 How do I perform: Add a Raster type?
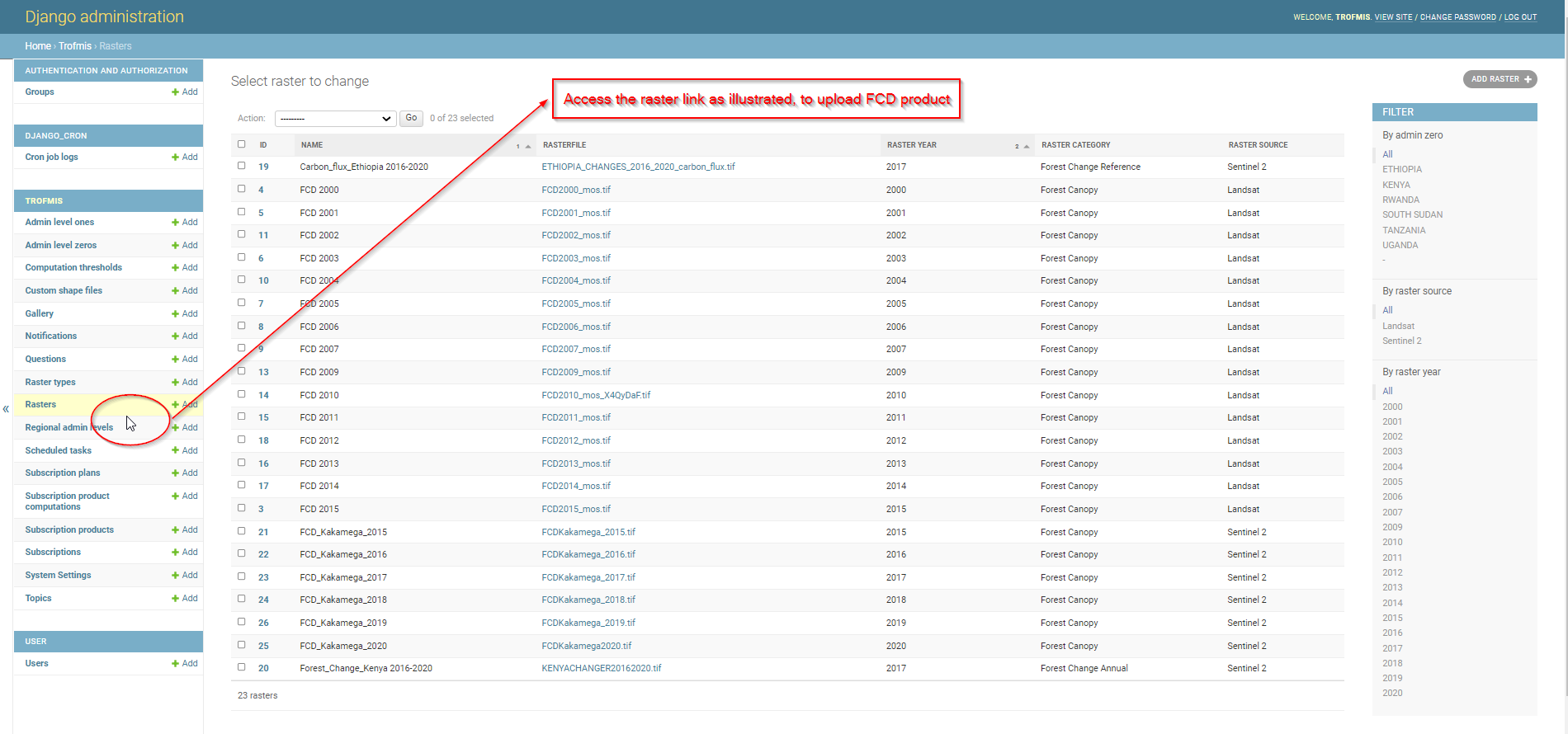[x=185, y=382]
